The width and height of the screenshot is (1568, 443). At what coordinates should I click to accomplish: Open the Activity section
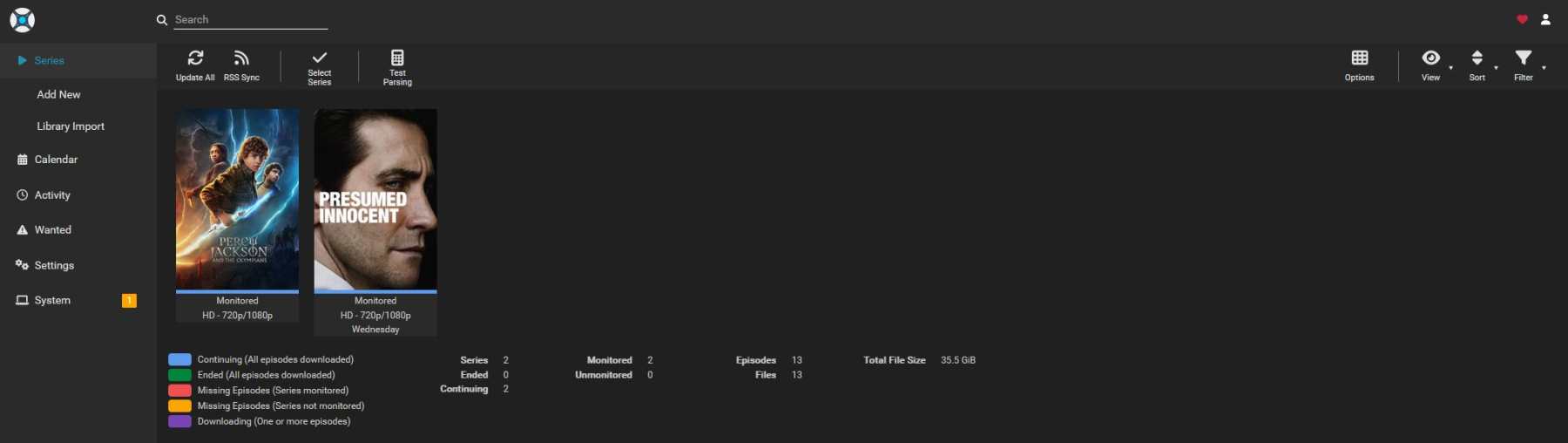click(52, 195)
